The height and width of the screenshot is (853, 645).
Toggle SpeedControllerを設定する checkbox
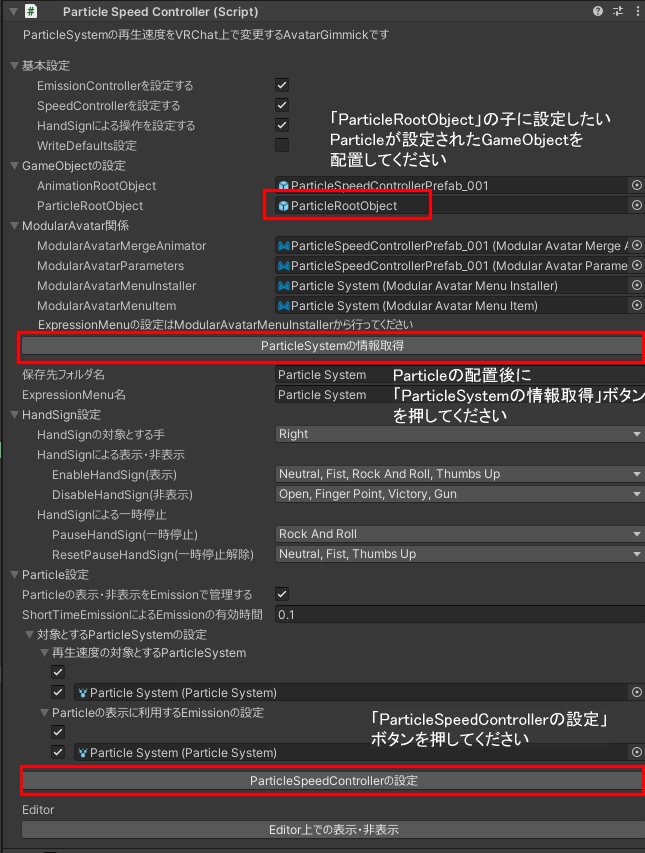[x=282, y=106]
